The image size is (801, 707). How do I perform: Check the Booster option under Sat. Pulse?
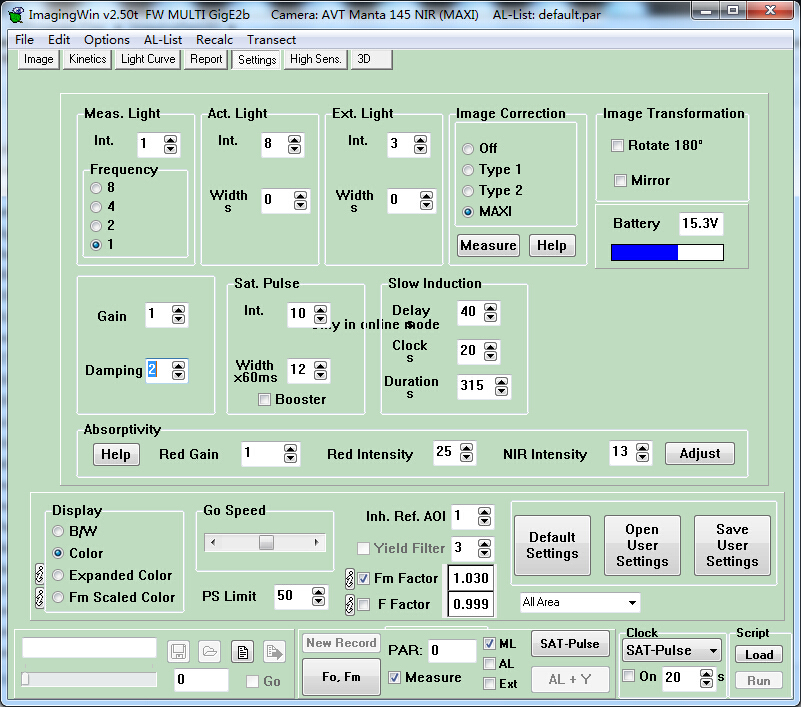(x=265, y=400)
